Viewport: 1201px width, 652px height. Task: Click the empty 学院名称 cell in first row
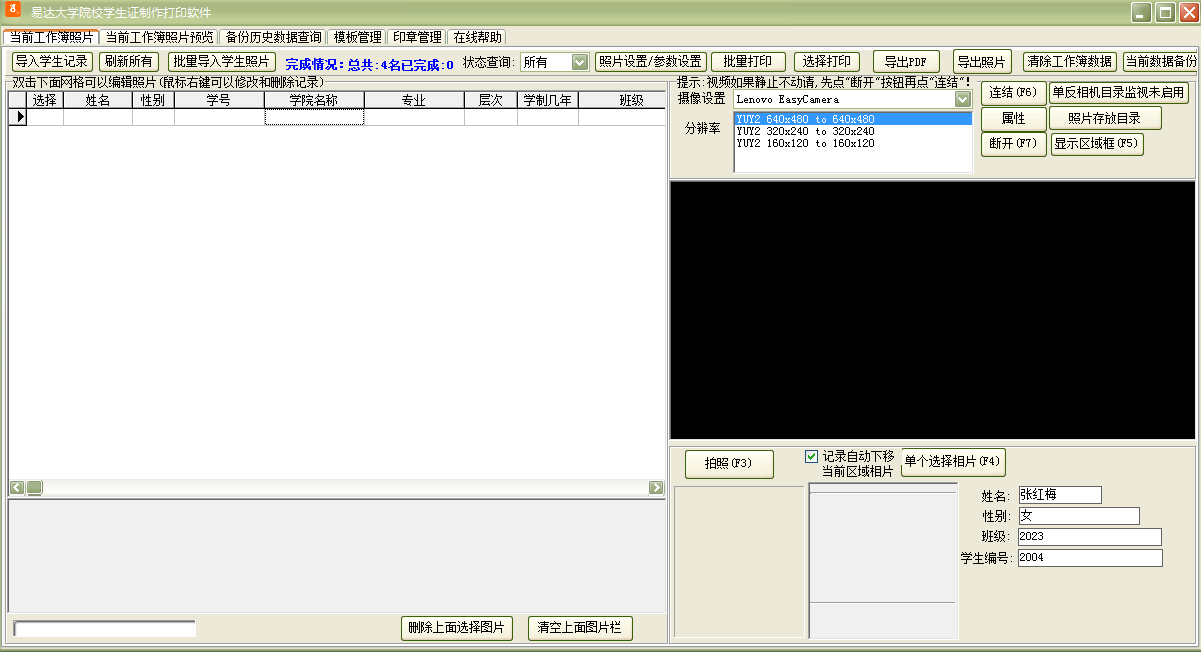coord(314,117)
